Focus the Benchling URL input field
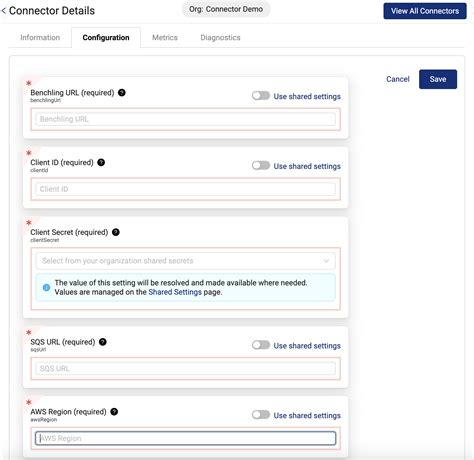Image resolution: width=474 pixels, height=460 pixels. pos(185,119)
